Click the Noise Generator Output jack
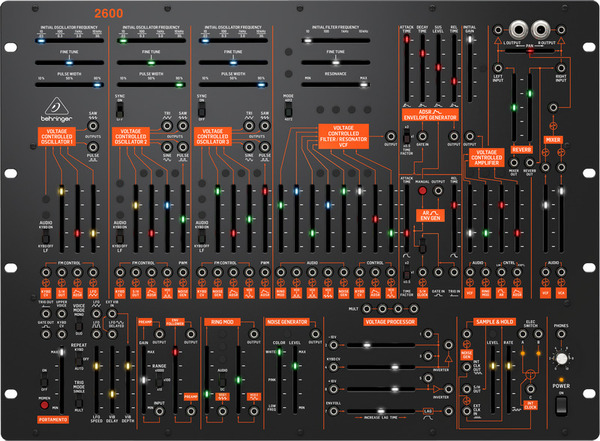Screen dimensions: 600x441 (x=315, y=334)
